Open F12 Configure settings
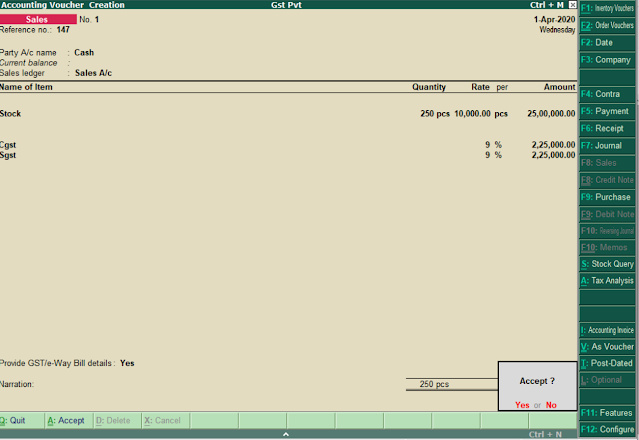The image size is (639, 440). [607, 429]
